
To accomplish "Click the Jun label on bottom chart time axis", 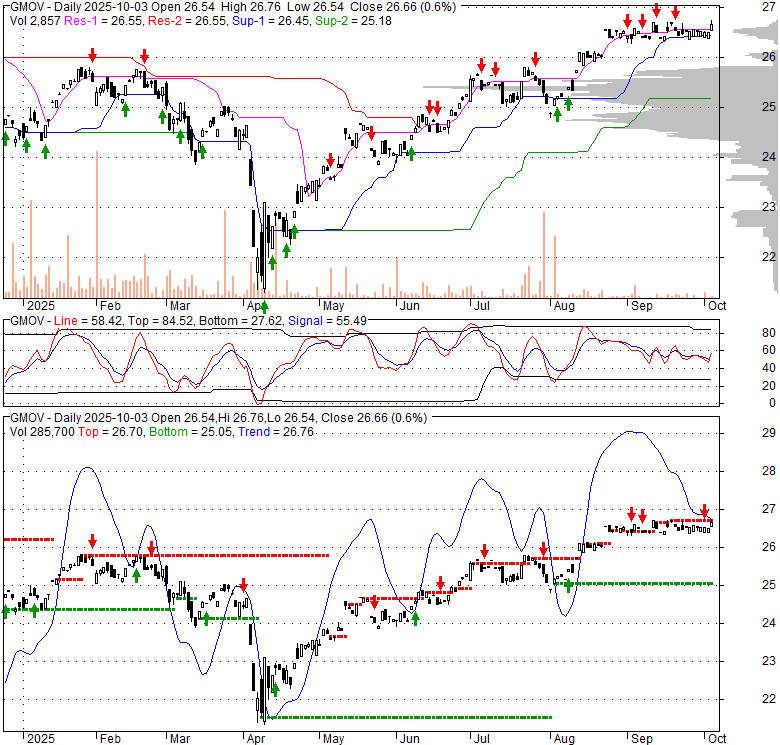I will click(x=409, y=739).
